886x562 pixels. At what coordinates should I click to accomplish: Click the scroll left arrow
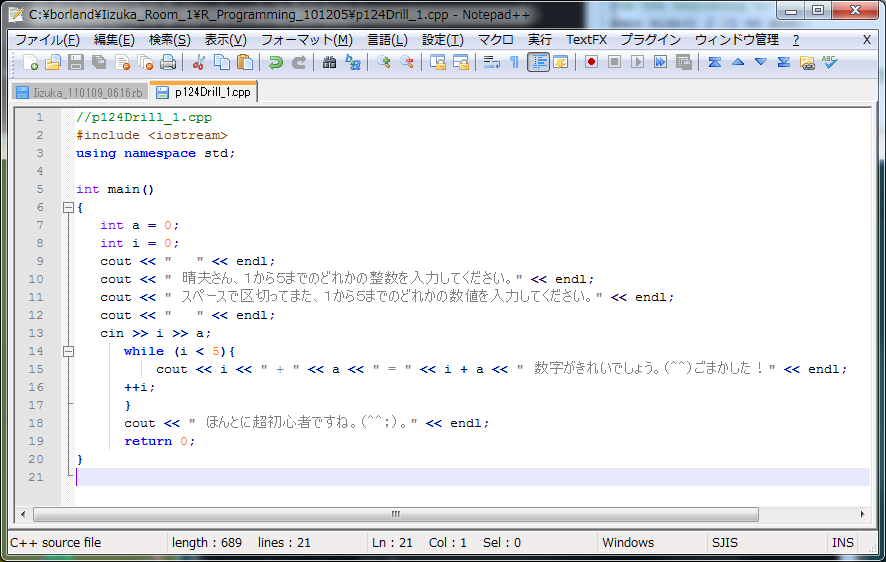pos(23,514)
